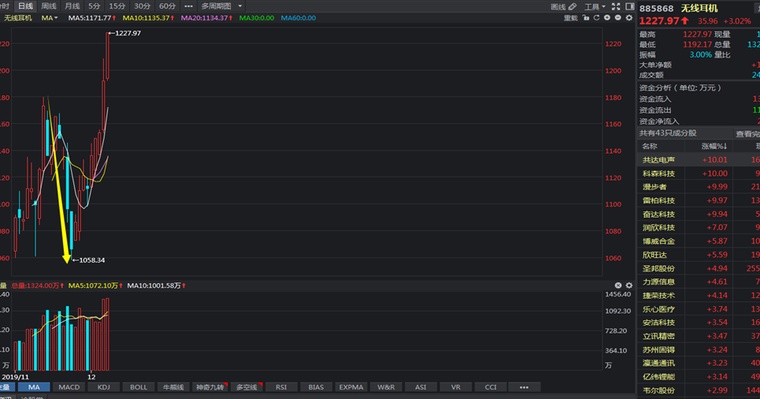The image size is (760, 399).
Task: Click the 885868 stock code
Action: pos(656,9)
